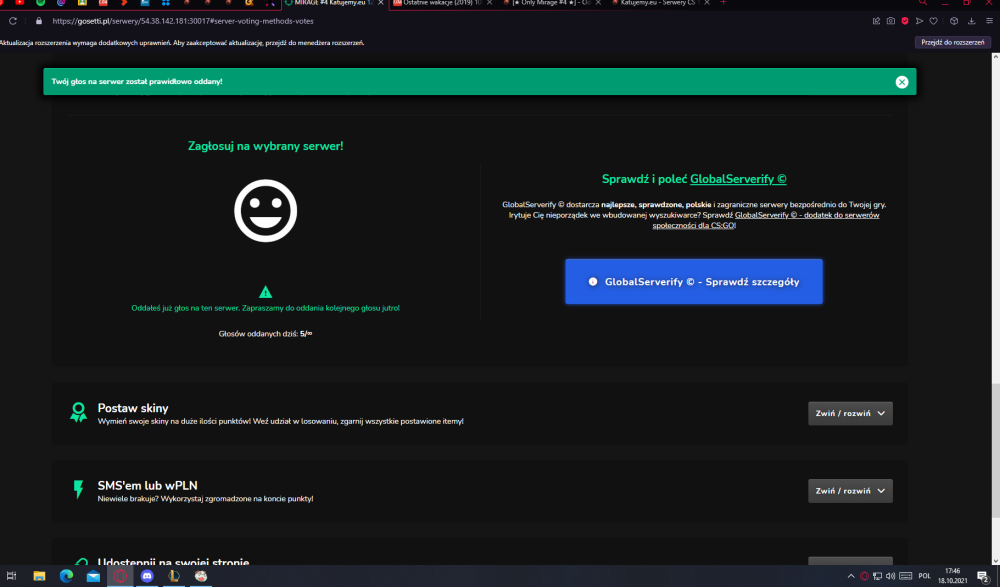This screenshot has height=587, width=1000.
Task: Click the Przejdź do rozszerzeń button
Action: (952, 42)
